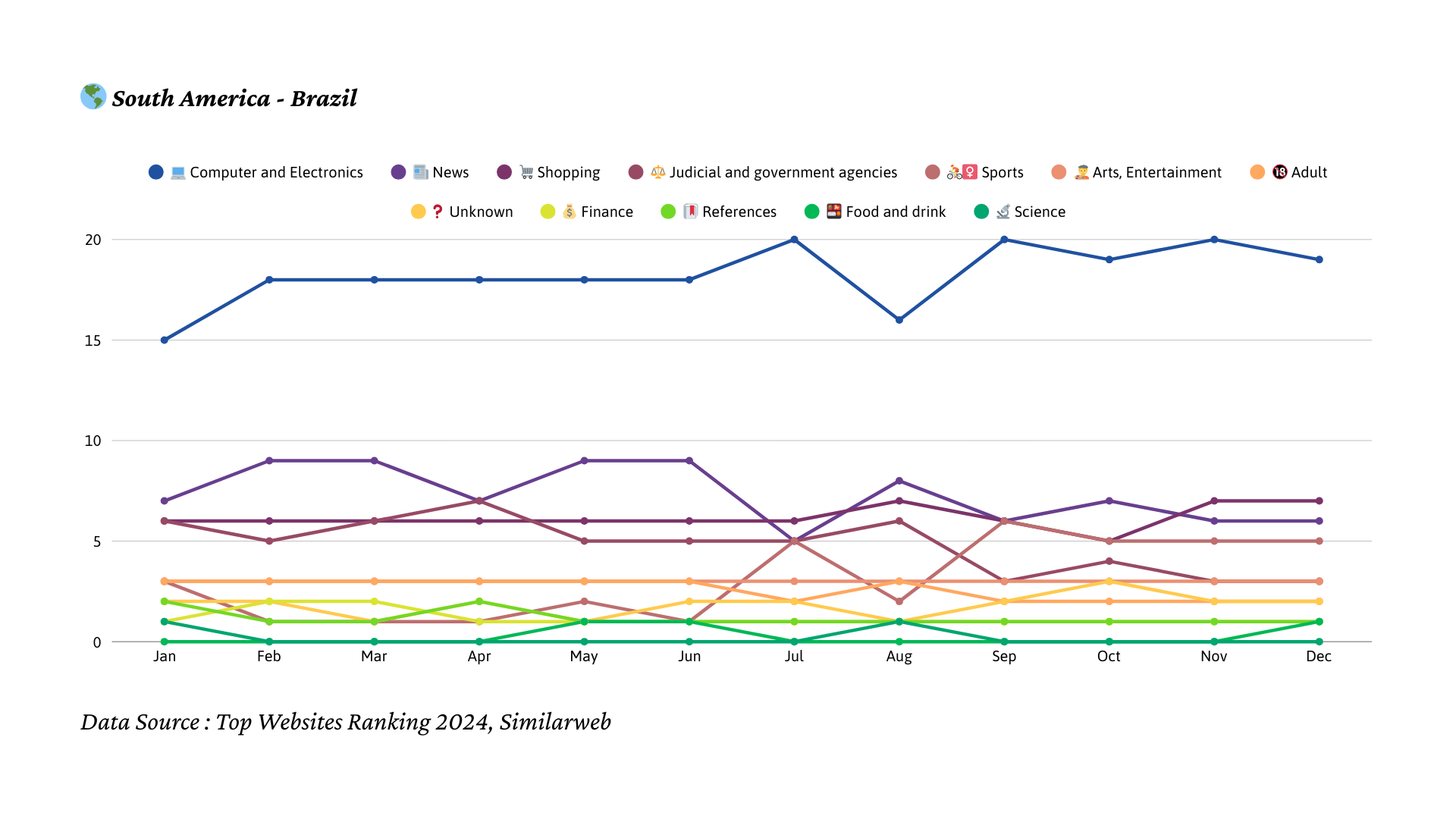1456x819 pixels.
Task: Click the News data point at Feb
Action: click(x=269, y=461)
